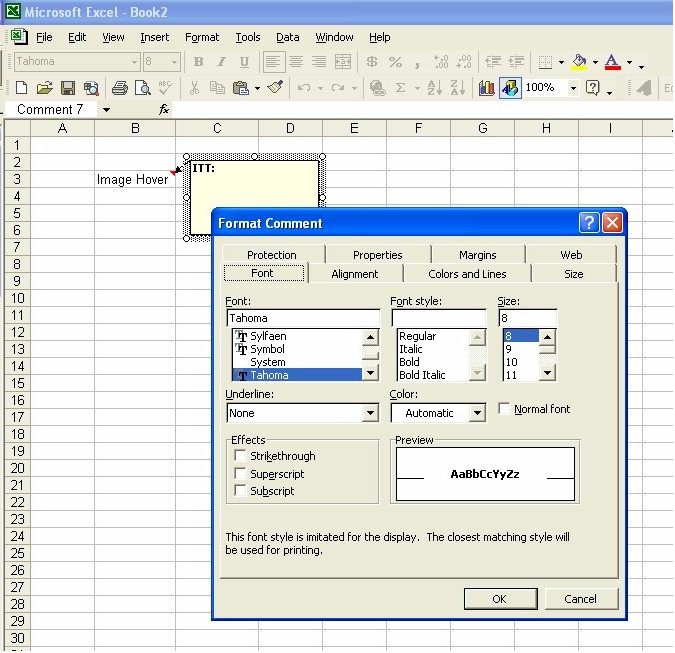This screenshot has width=675, height=653.
Task: Open the Paste options dropdown arrow
Action: pos(257,88)
